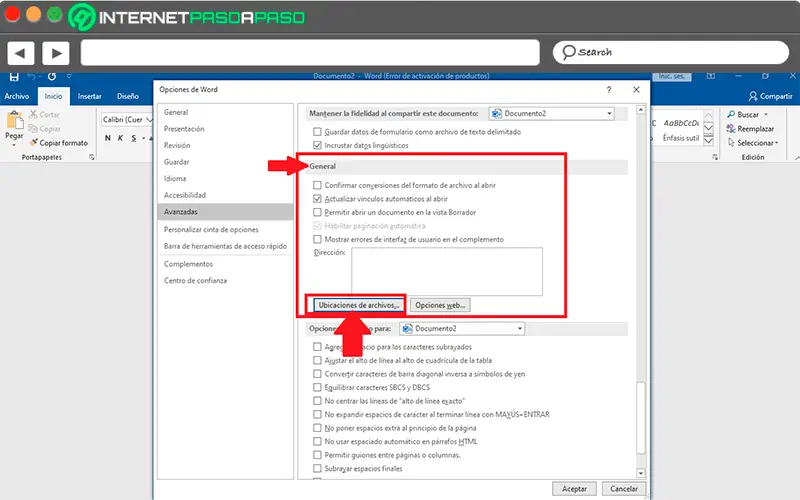Click the green macOS maximize dot
The height and width of the screenshot is (500, 800).
(x=55, y=14)
